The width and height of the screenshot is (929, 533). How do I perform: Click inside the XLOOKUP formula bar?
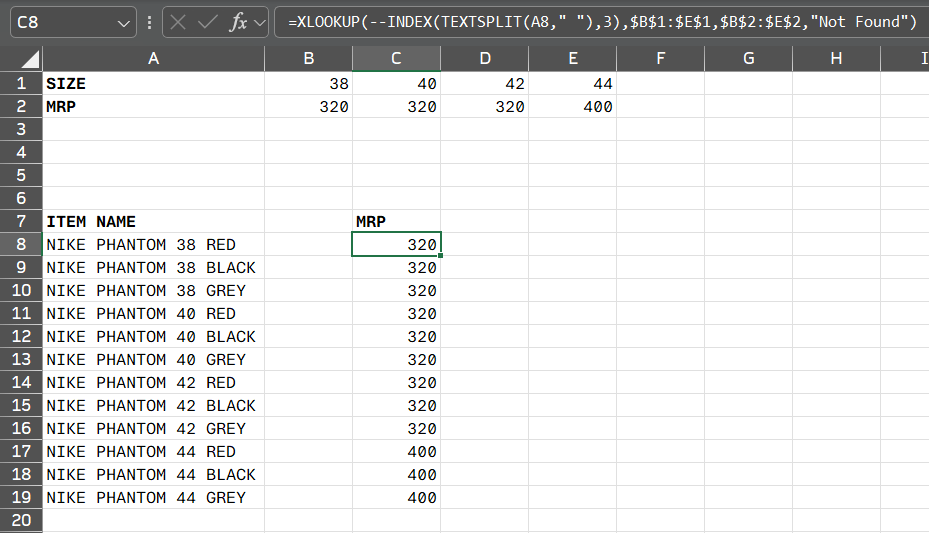[x=601, y=23]
